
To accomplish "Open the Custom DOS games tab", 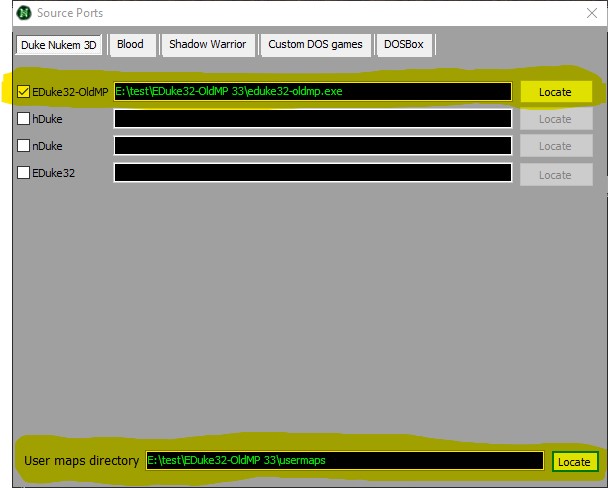I will 315,45.
